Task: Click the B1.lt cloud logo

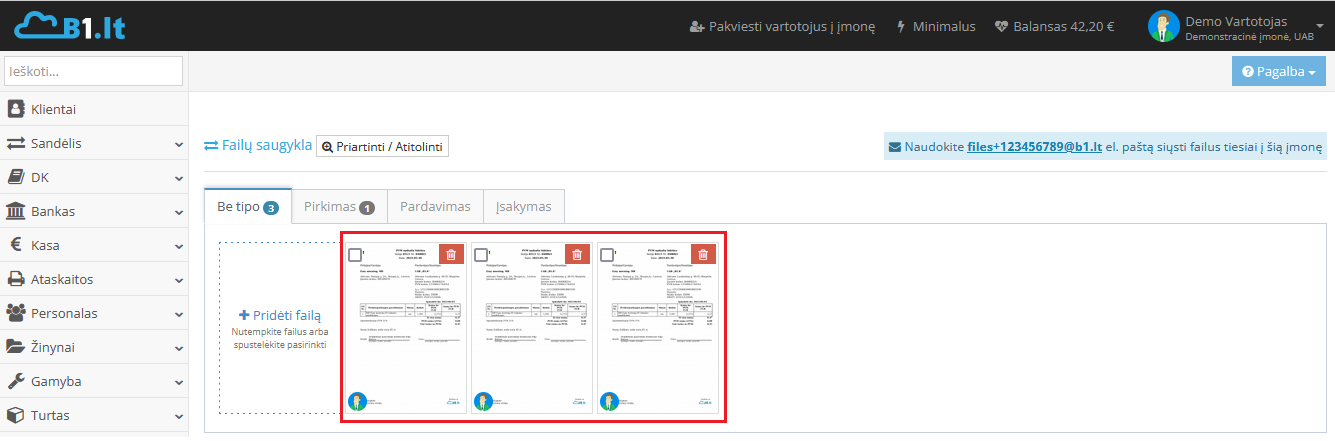Action: tap(69, 25)
